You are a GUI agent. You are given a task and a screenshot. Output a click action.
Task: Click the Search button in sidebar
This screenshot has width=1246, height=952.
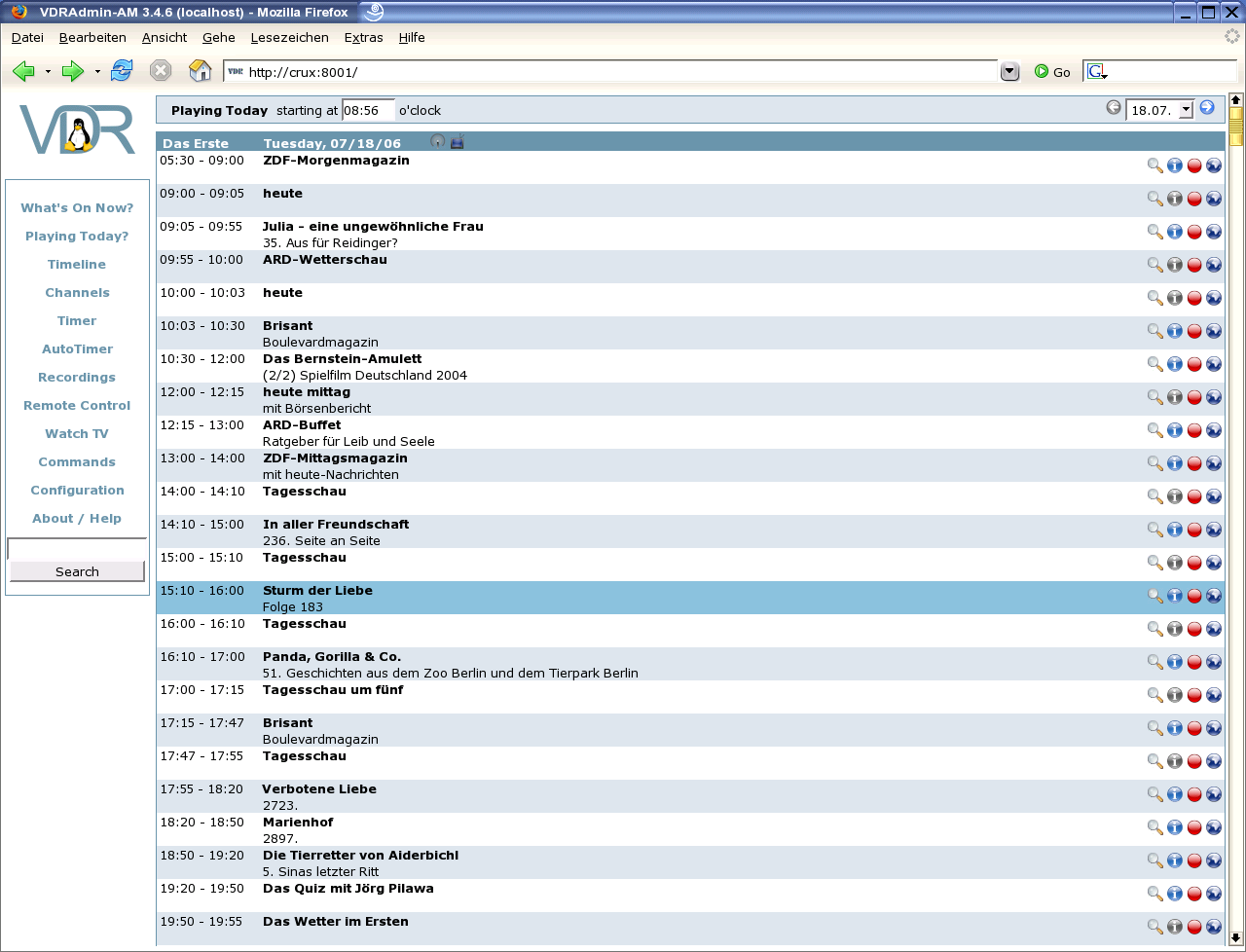click(77, 571)
